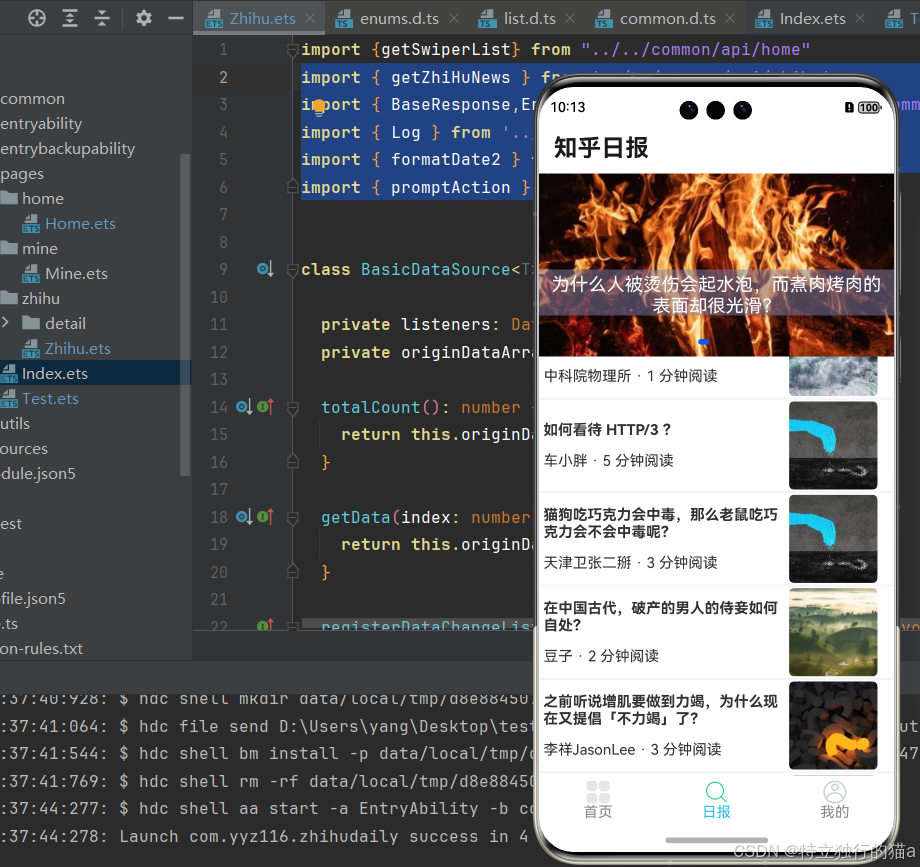The width and height of the screenshot is (920, 867).
Task: Tap the banner headline 为什么人被烫伤会起水泡
Action: point(716,294)
